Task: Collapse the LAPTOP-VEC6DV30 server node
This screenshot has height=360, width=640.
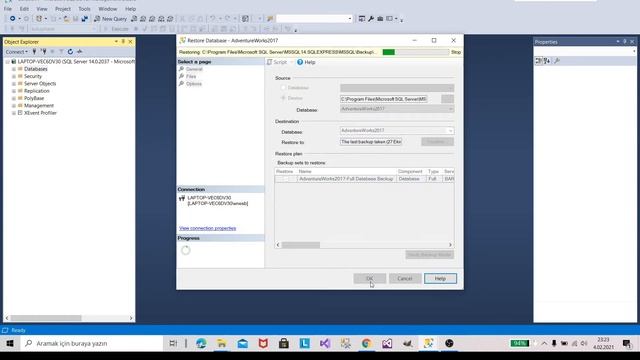Action: (7, 62)
